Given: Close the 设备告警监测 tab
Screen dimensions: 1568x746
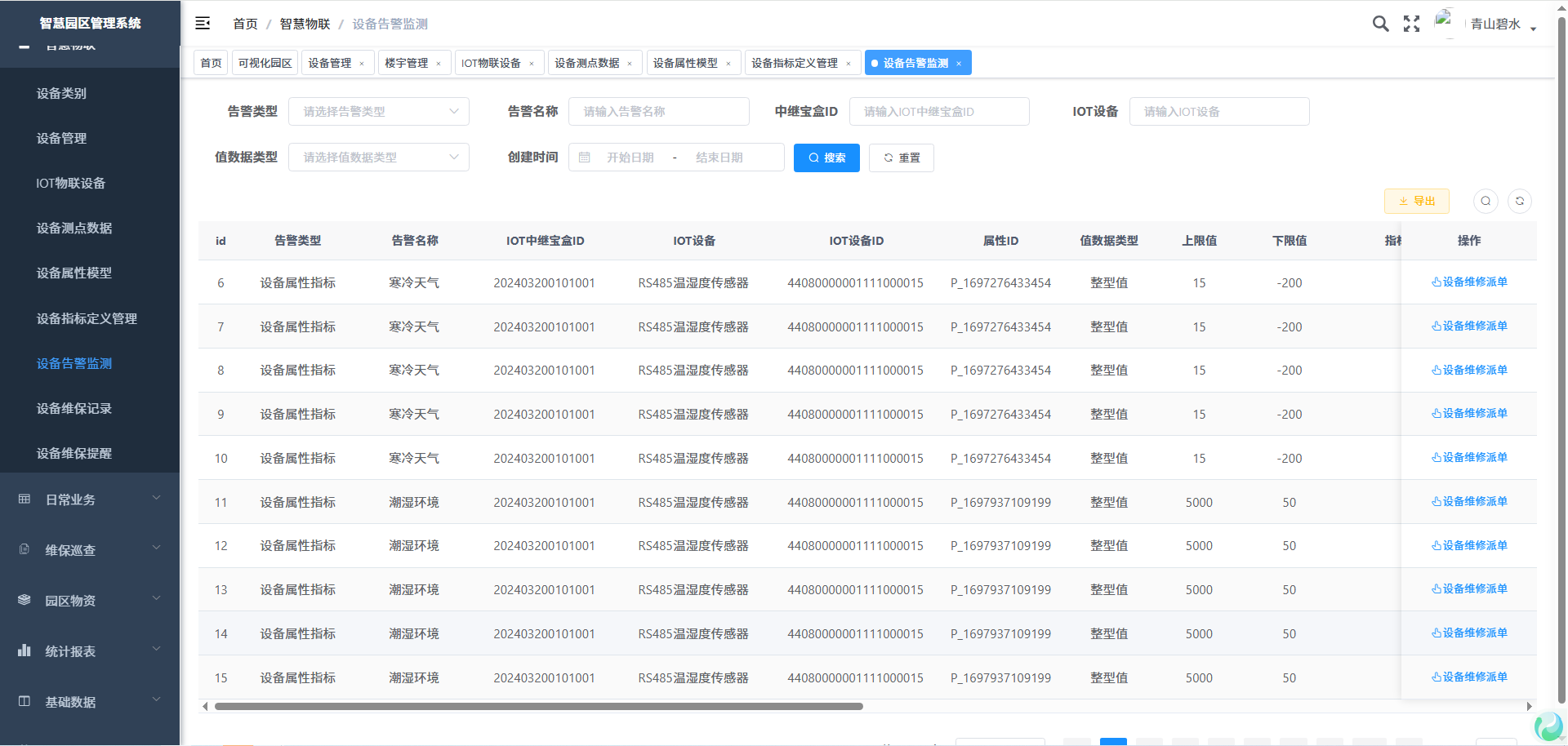Looking at the screenshot, I should [x=959, y=64].
